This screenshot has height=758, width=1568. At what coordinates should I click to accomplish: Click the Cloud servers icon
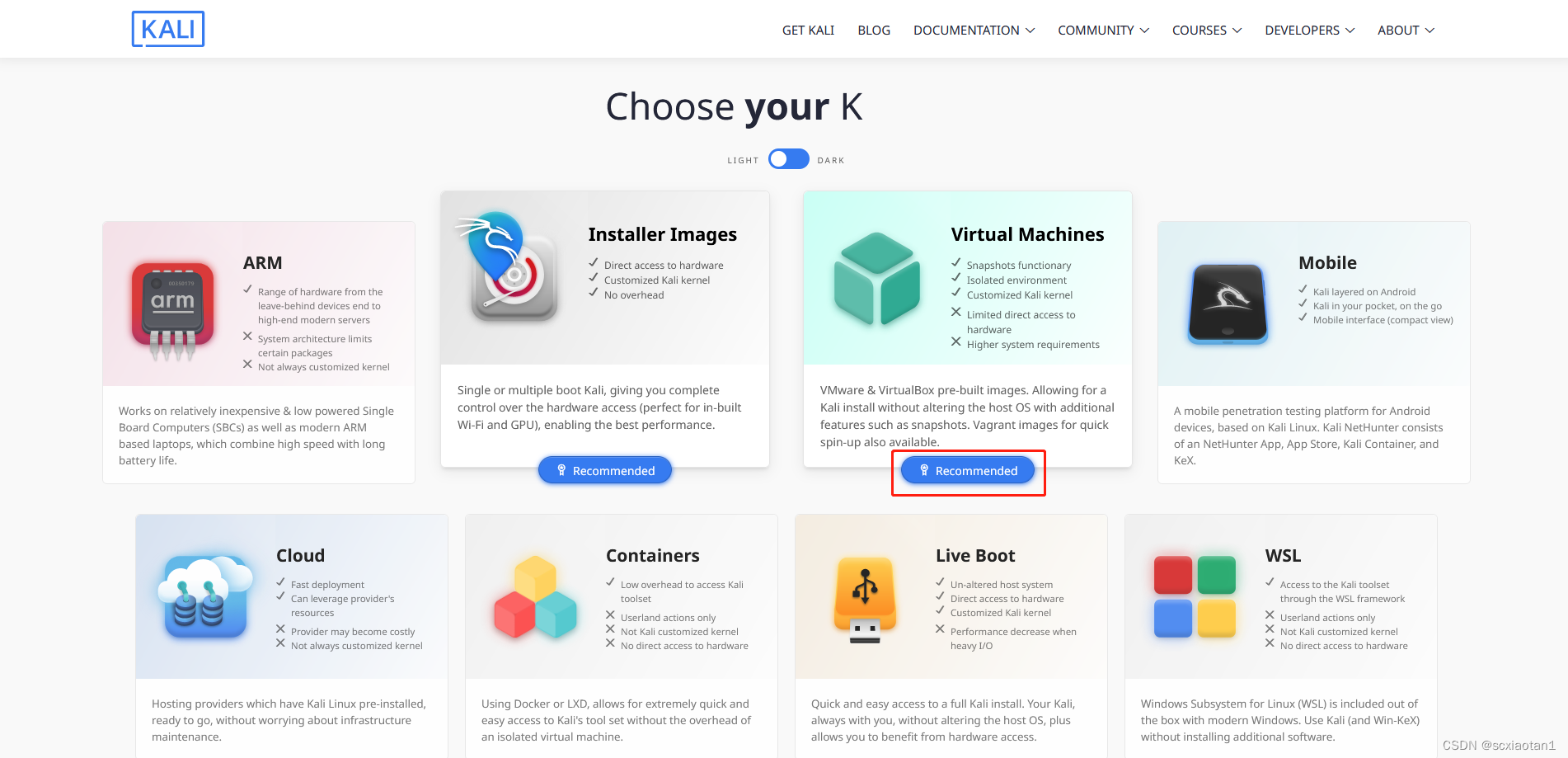(x=204, y=597)
